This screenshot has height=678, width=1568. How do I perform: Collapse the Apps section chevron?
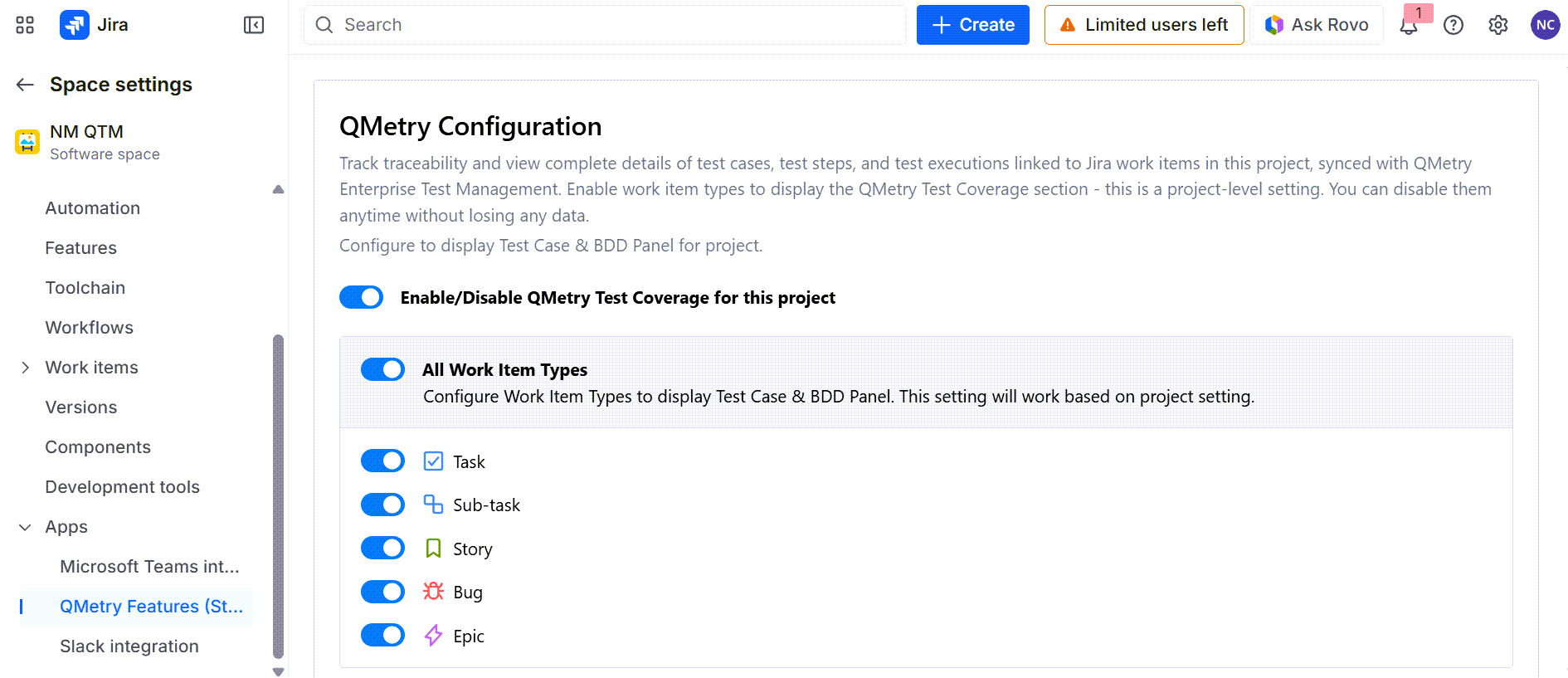click(25, 527)
